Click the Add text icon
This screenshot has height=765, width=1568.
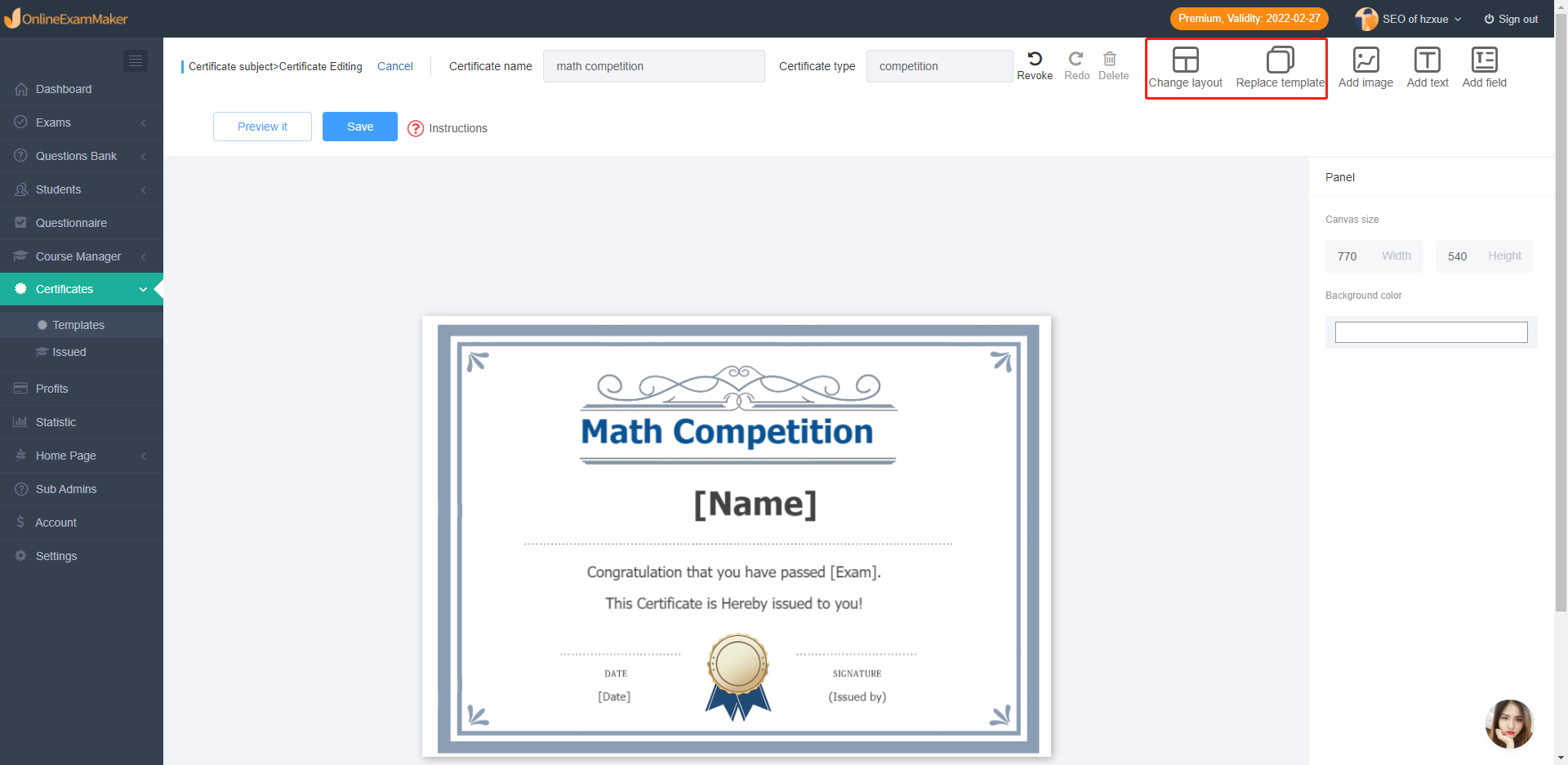pyautogui.click(x=1427, y=60)
